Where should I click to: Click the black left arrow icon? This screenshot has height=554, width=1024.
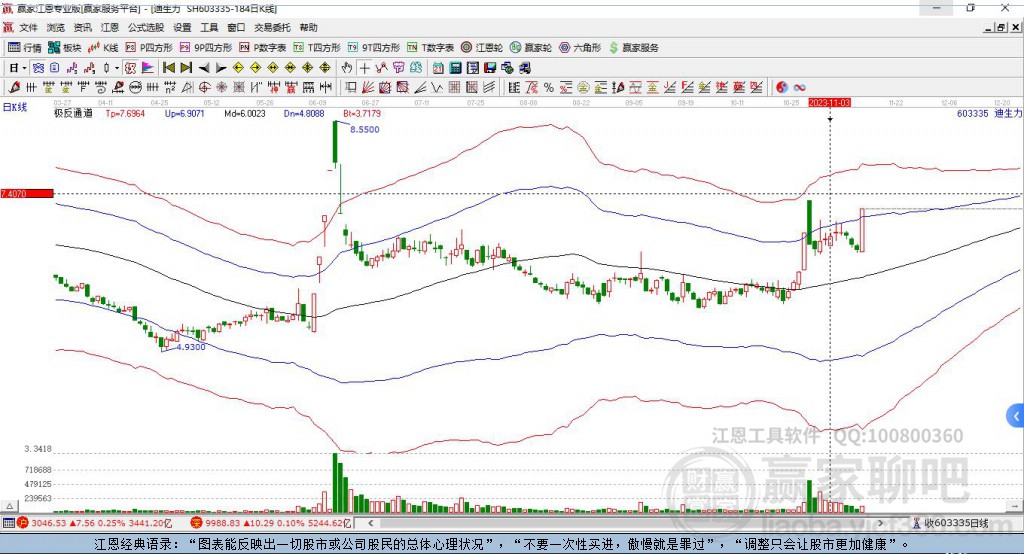(x=204, y=68)
